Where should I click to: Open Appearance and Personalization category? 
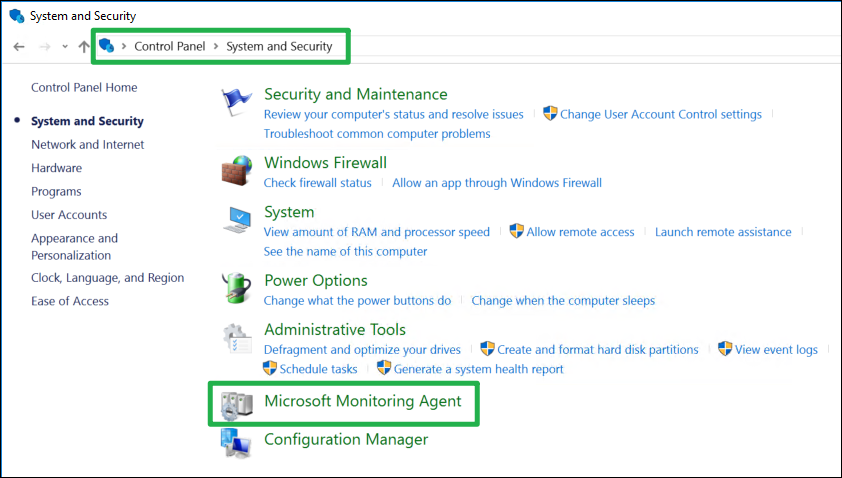pyautogui.click(x=75, y=247)
